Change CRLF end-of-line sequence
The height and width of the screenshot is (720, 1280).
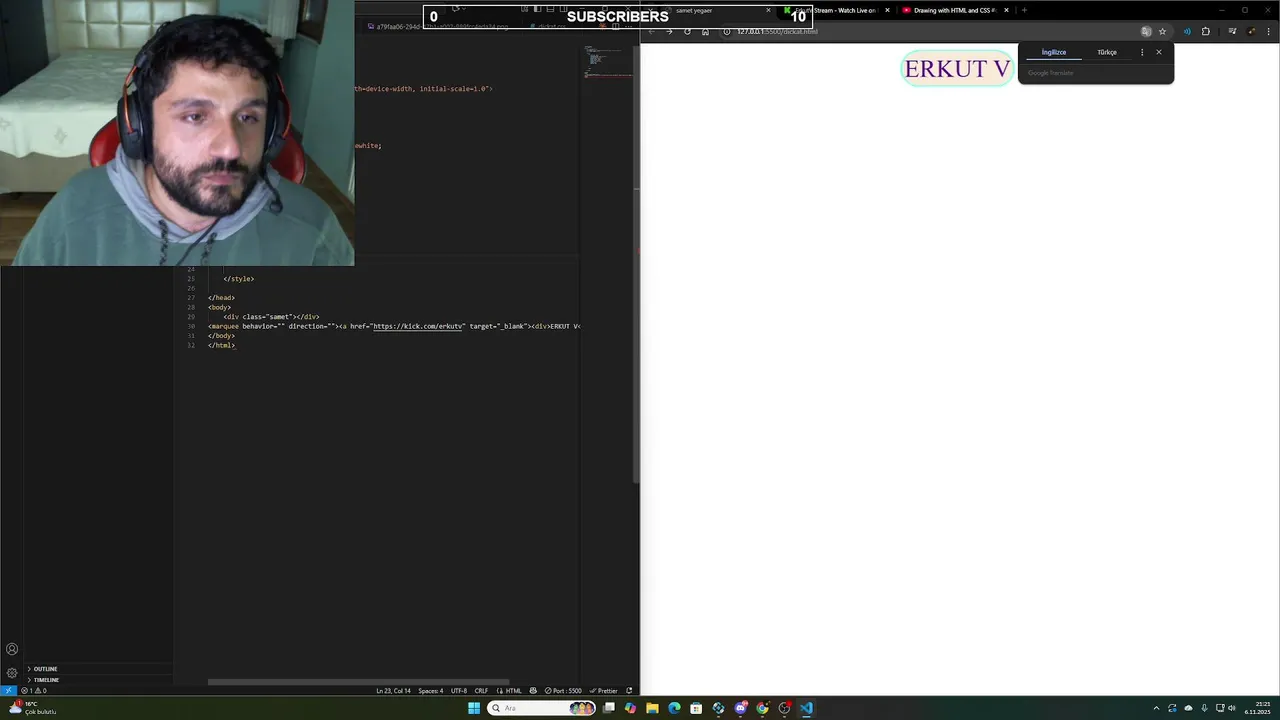[481, 690]
